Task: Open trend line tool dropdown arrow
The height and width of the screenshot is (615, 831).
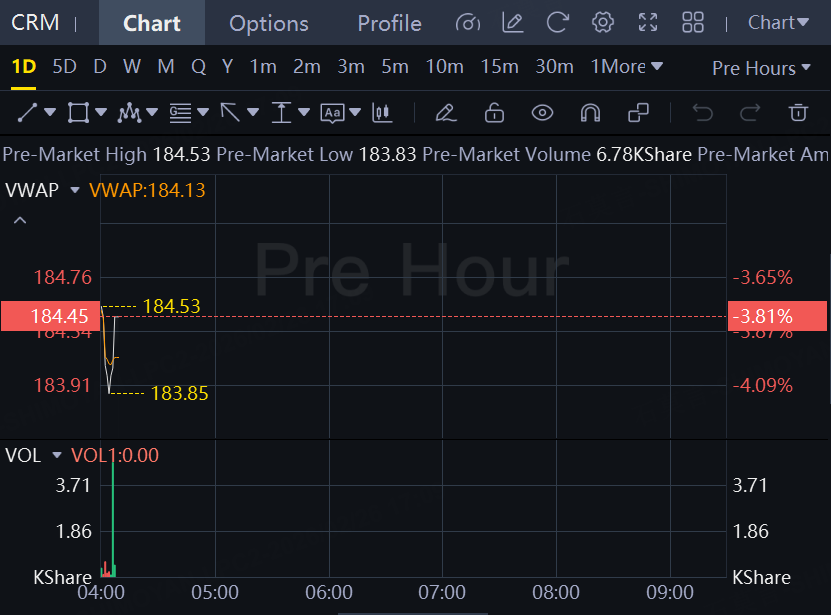Action: pyautogui.click(x=50, y=112)
